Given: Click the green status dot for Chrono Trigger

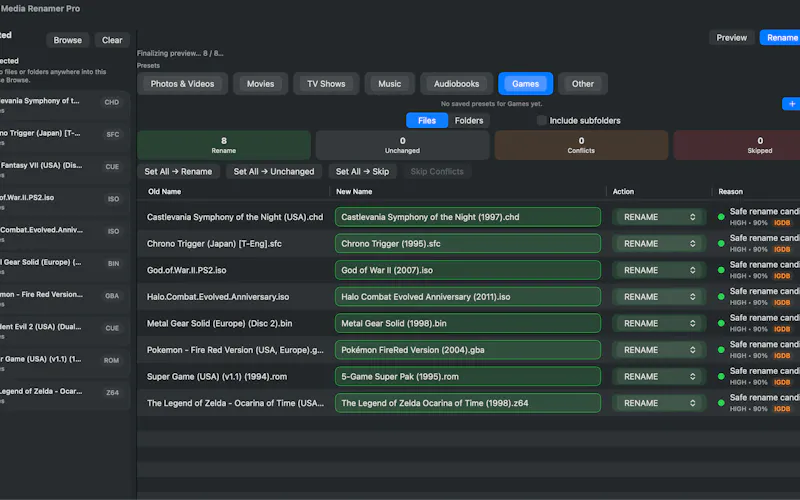Looking at the screenshot, I should 721,243.
